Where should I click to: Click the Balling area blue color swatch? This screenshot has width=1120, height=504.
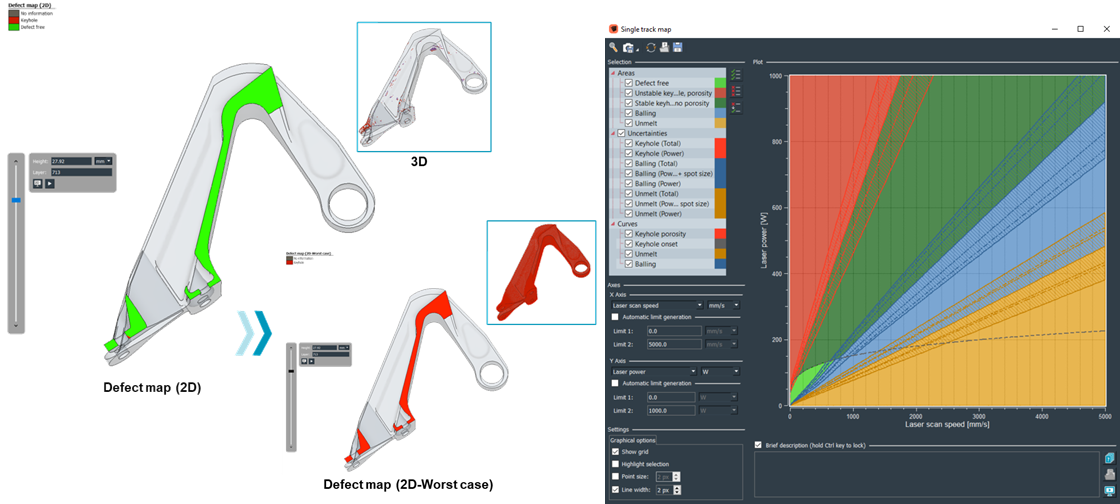click(720, 114)
